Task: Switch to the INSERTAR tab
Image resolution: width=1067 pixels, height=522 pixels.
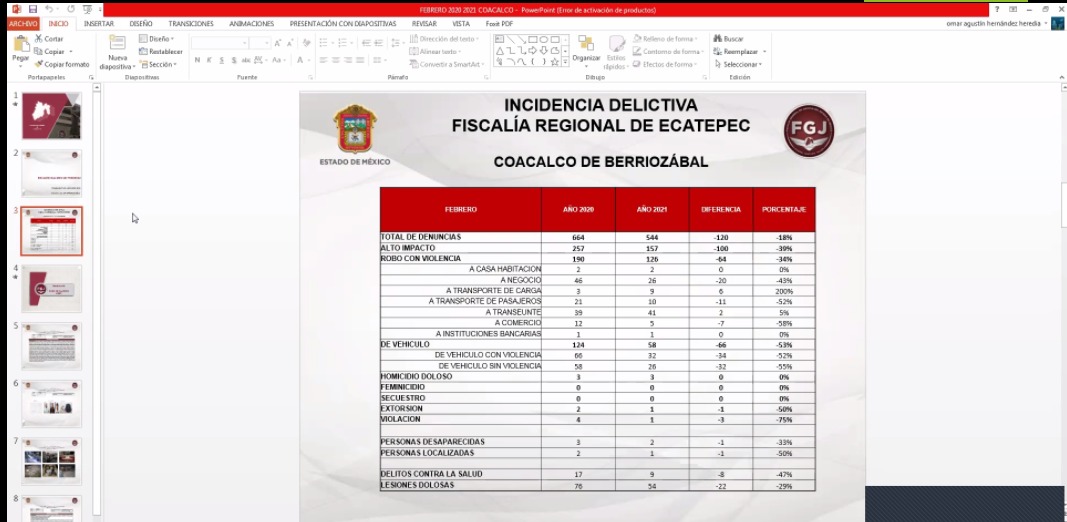Action: [x=99, y=23]
